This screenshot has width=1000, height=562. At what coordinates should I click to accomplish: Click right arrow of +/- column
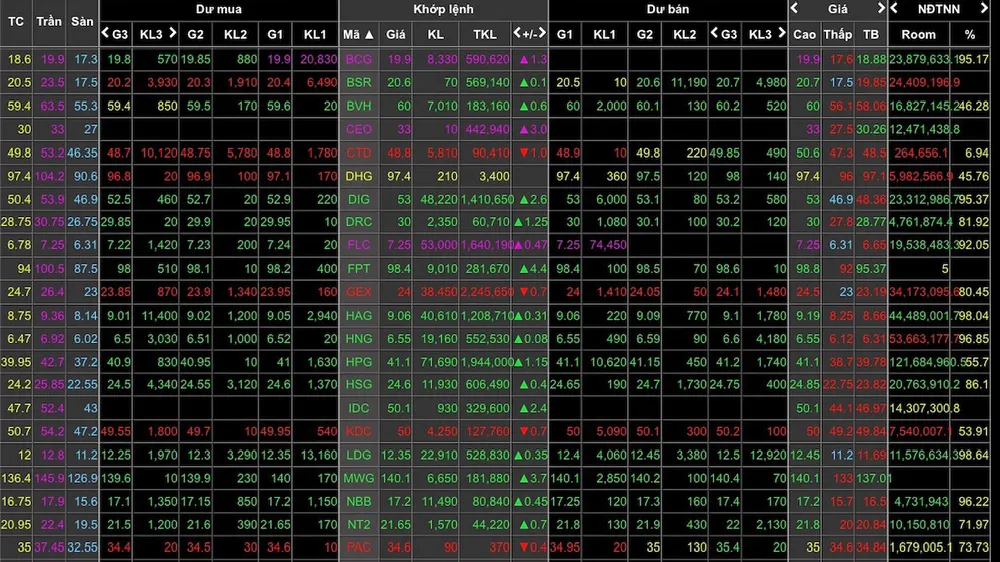click(542, 33)
